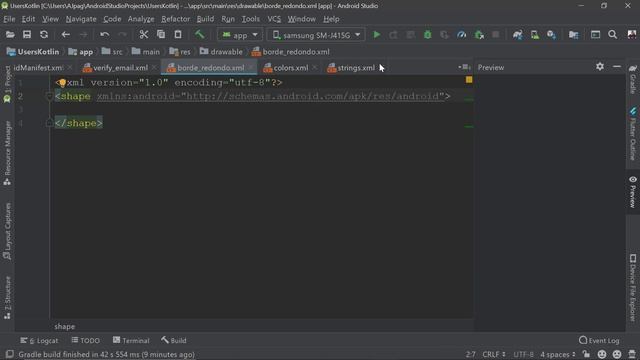Image resolution: width=640 pixels, height=360 pixels.
Task: Open the Event Log
Action: coord(599,340)
